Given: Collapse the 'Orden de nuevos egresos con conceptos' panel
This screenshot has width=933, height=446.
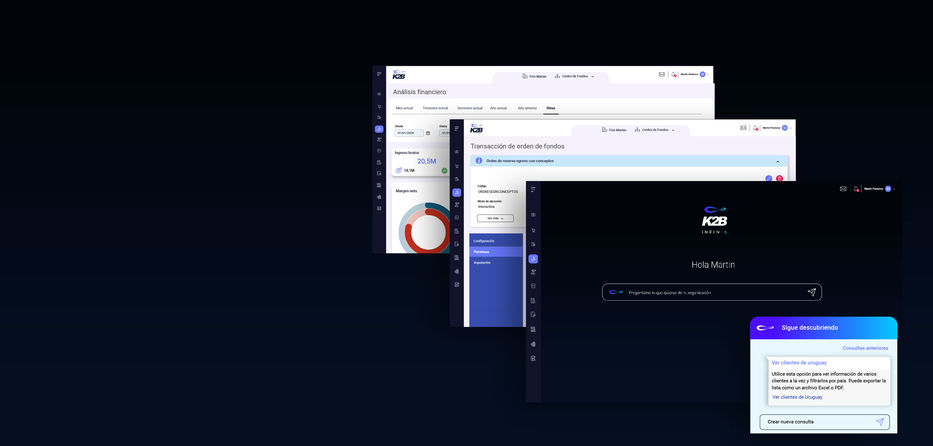Looking at the screenshot, I should point(778,160).
